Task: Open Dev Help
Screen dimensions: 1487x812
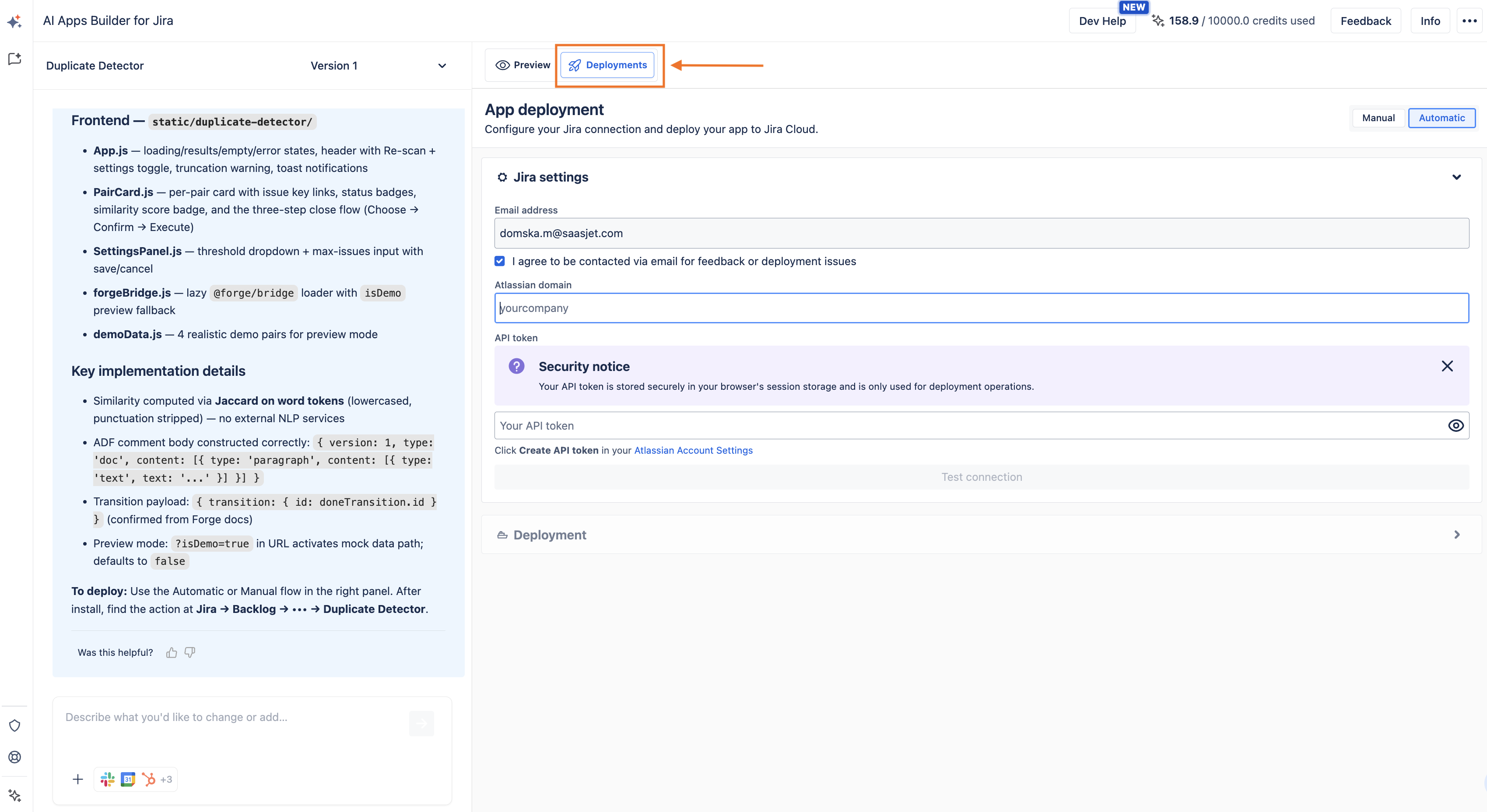Action: click(x=1102, y=21)
